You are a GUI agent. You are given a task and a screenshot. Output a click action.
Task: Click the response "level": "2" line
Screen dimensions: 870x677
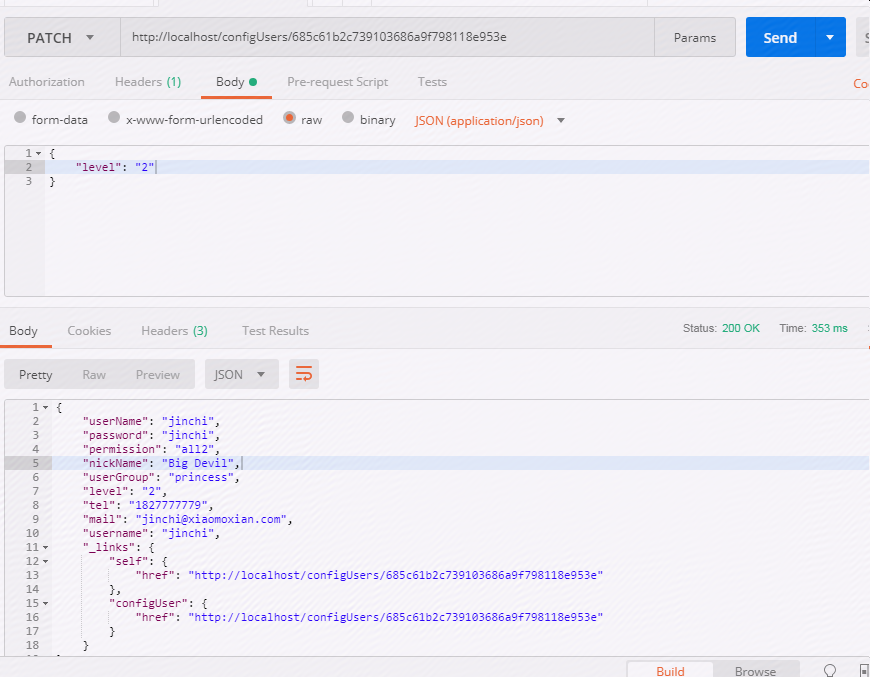[x=124, y=491]
